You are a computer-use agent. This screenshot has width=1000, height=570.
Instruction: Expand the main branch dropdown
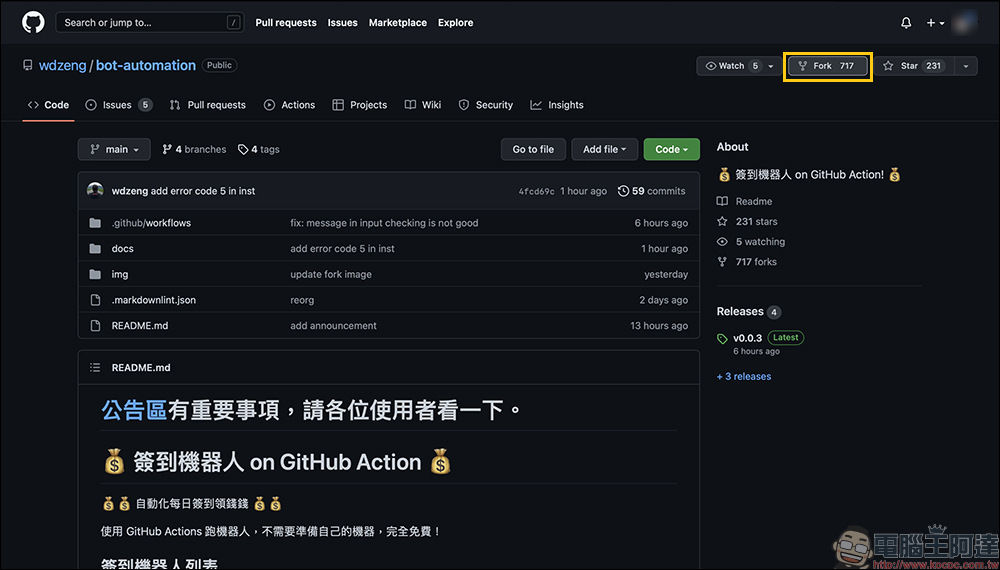coord(114,149)
